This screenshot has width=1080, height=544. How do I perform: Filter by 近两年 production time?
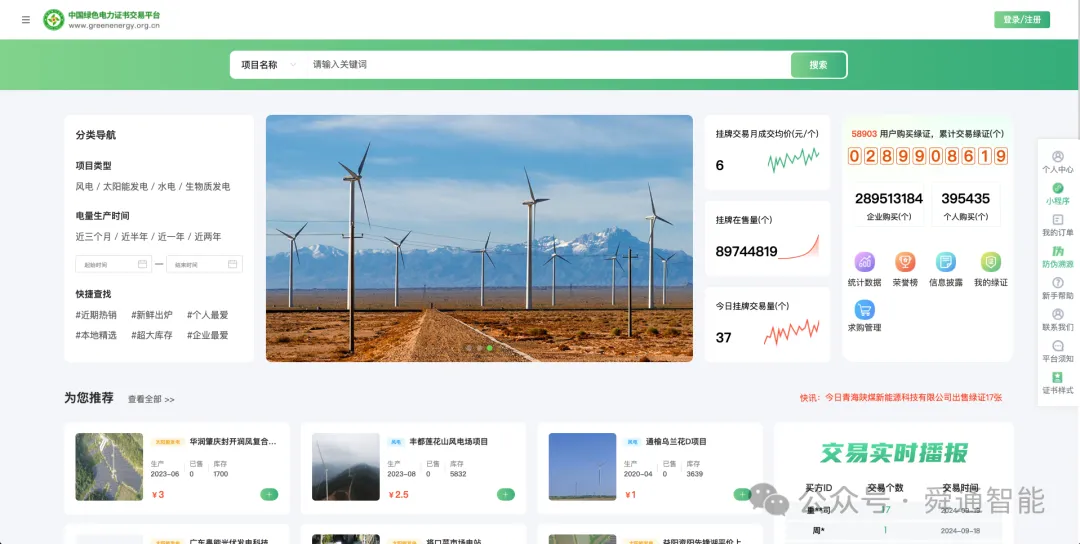coord(208,236)
